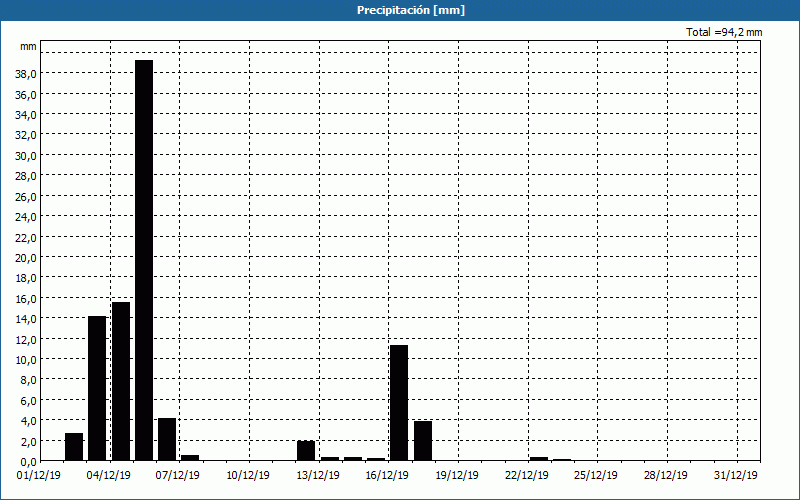Viewport: 800px width, 500px height.
Task: Click the 0,0 y-axis value
Action: pyautogui.click(x=28, y=462)
